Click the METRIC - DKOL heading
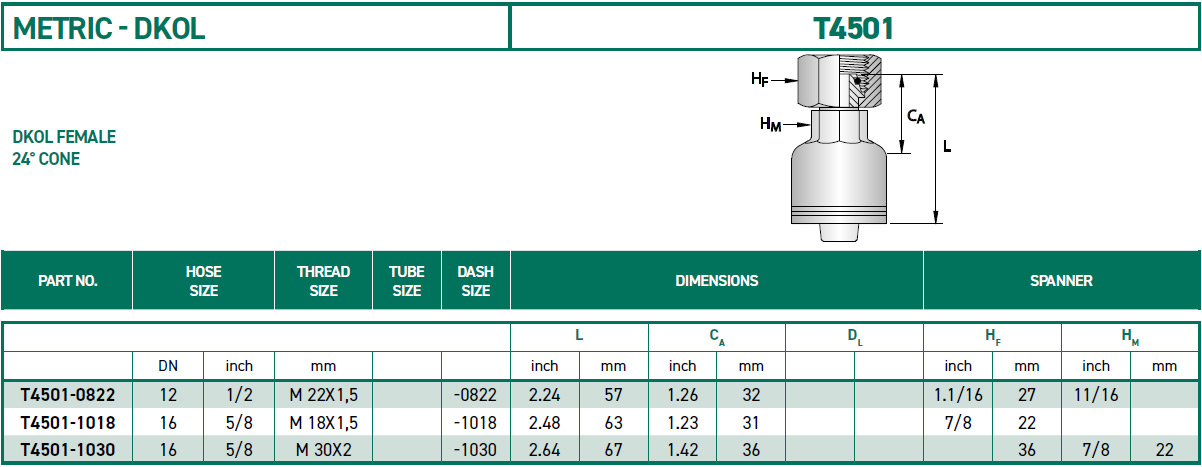 coord(109,28)
